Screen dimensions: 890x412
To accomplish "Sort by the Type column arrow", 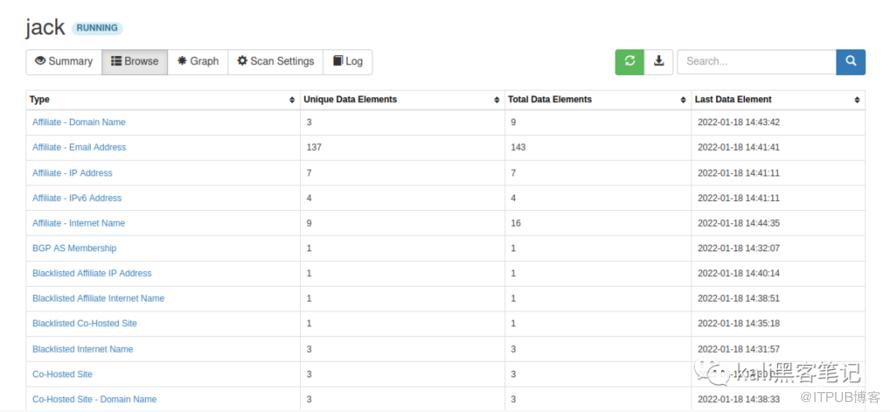I will [291, 100].
